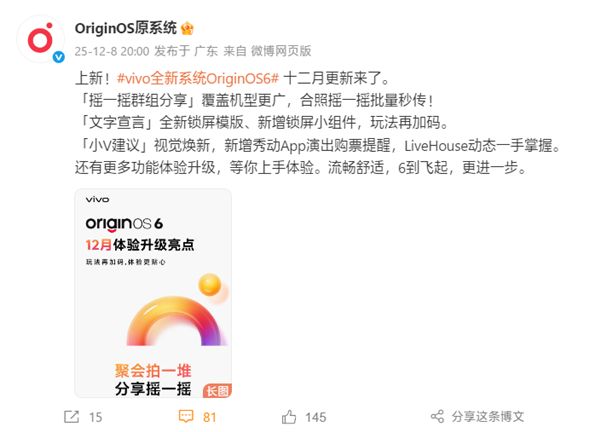Image resolution: width=600 pixels, height=432 pixels.
Task: Click the vivo logo inside the image
Action: [97, 199]
